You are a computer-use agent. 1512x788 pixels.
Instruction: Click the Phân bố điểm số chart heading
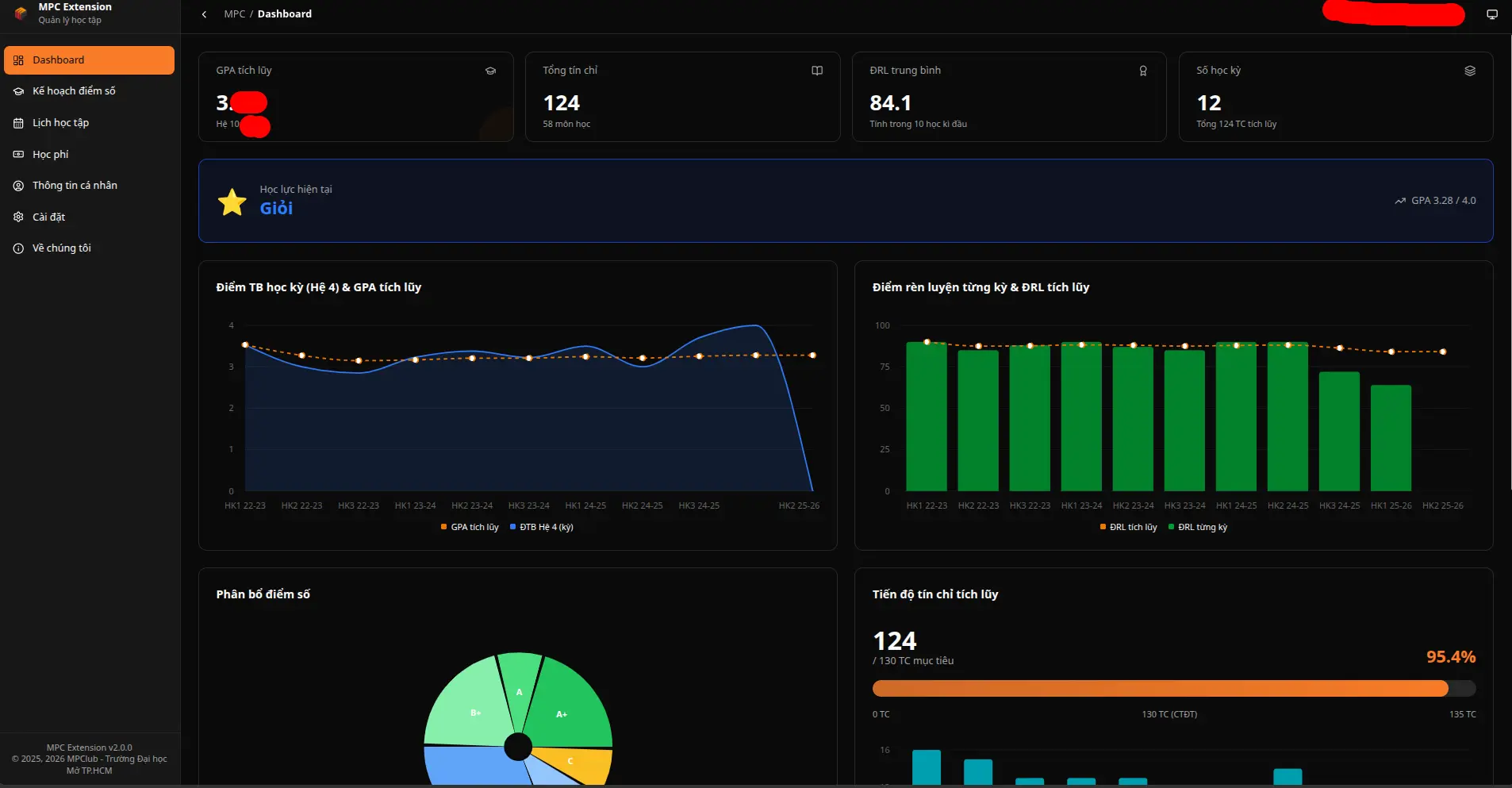click(x=263, y=594)
